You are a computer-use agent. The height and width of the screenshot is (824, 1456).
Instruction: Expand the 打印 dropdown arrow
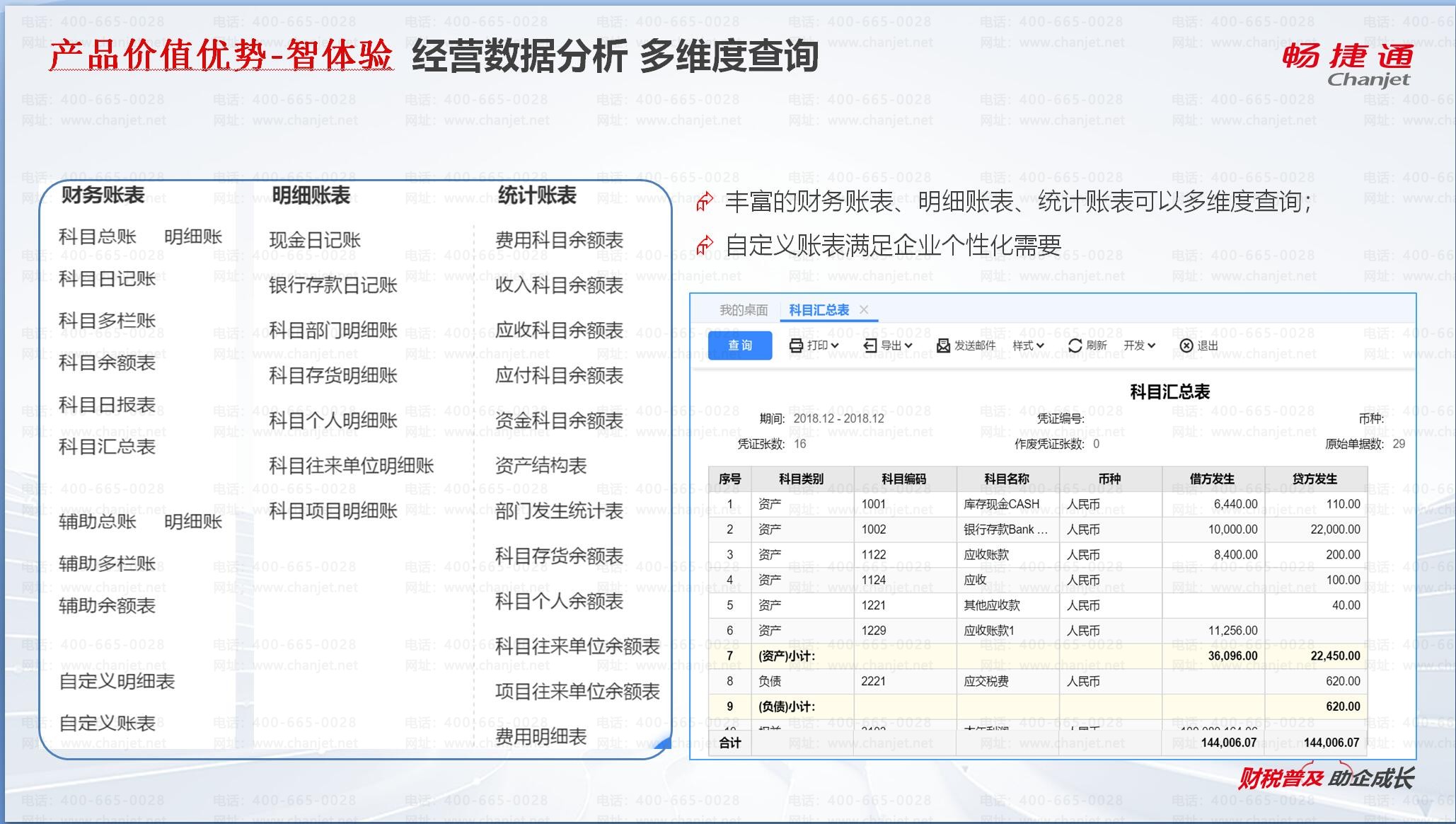point(835,345)
